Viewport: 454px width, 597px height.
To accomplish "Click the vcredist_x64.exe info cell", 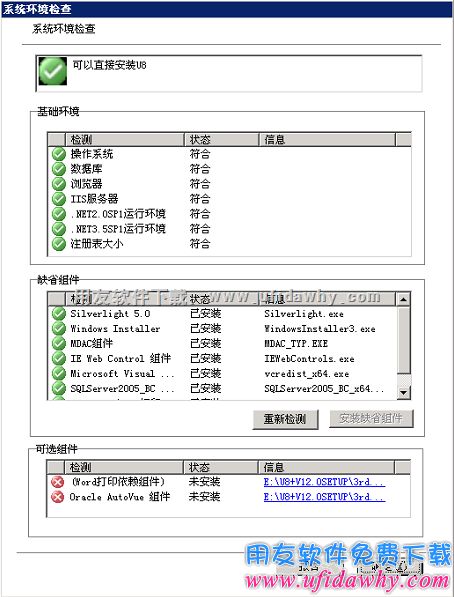I will pyautogui.click(x=307, y=374).
